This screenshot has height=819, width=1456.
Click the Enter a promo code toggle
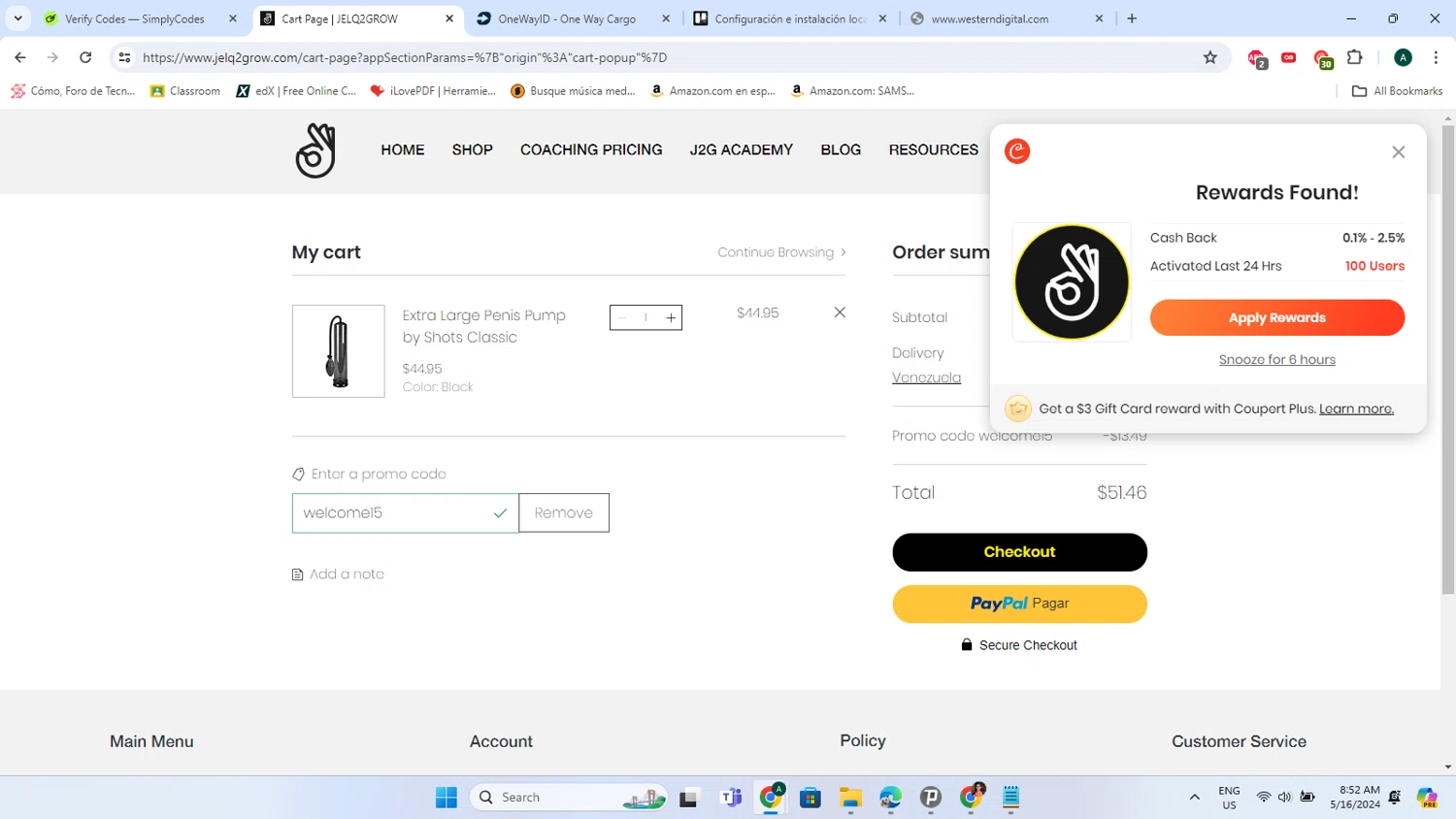click(x=369, y=474)
